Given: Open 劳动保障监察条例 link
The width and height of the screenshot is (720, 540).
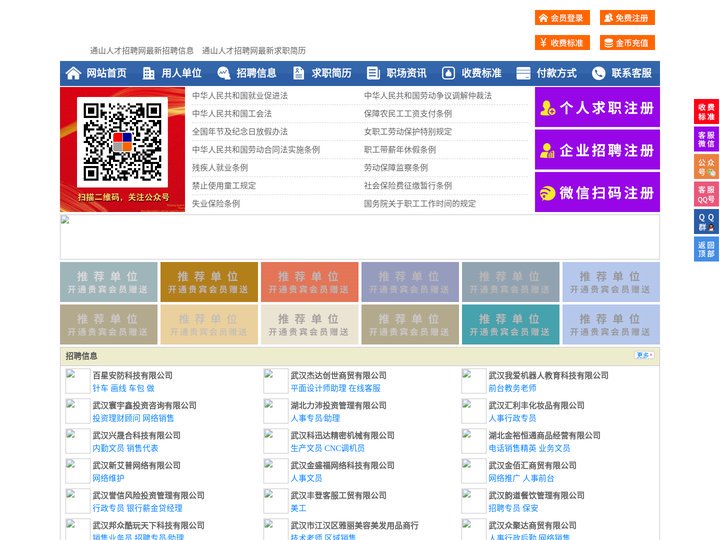Looking at the screenshot, I should (396, 168).
